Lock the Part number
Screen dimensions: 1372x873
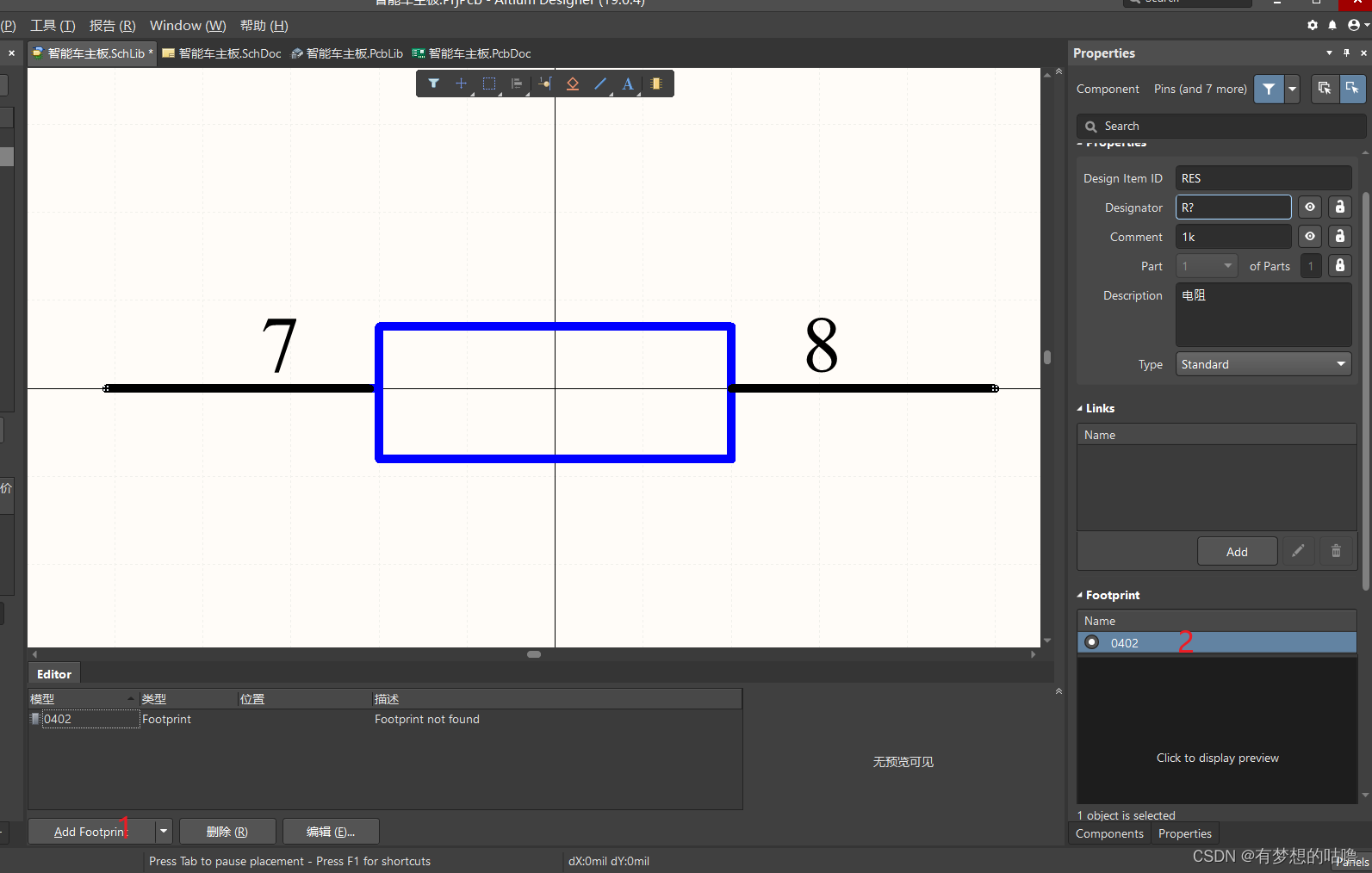click(x=1339, y=265)
